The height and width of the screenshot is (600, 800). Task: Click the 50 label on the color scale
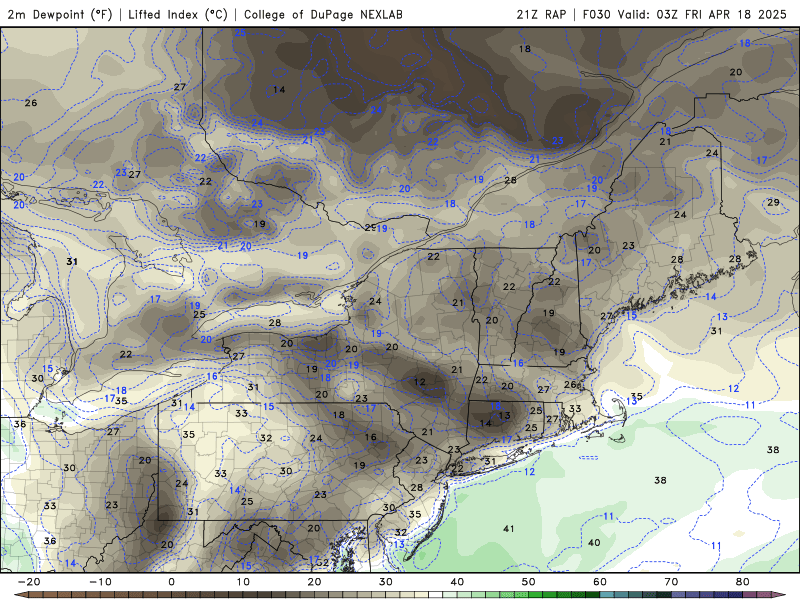click(x=529, y=582)
